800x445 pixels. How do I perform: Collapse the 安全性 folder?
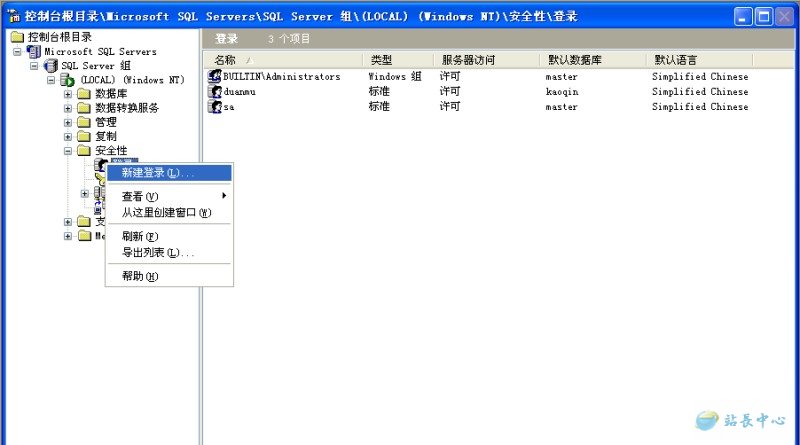point(67,151)
